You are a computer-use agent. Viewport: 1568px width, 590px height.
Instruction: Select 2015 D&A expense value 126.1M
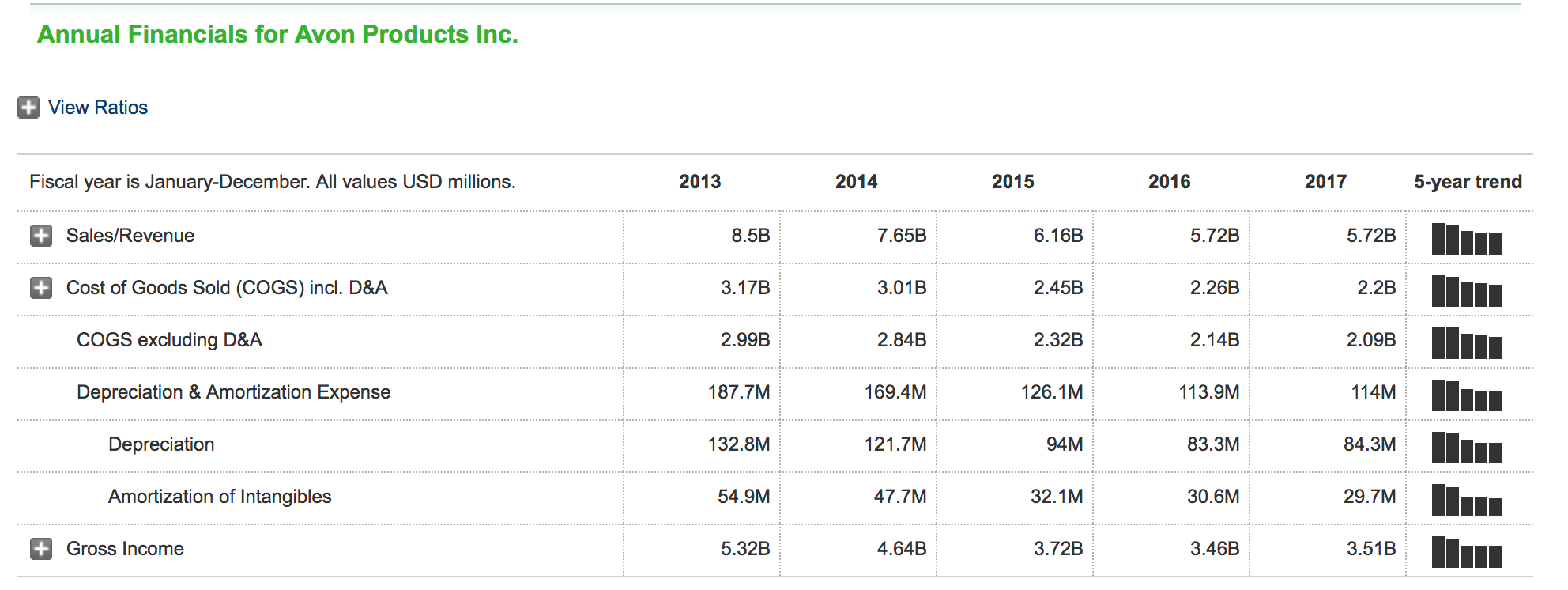pos(1052,392)
